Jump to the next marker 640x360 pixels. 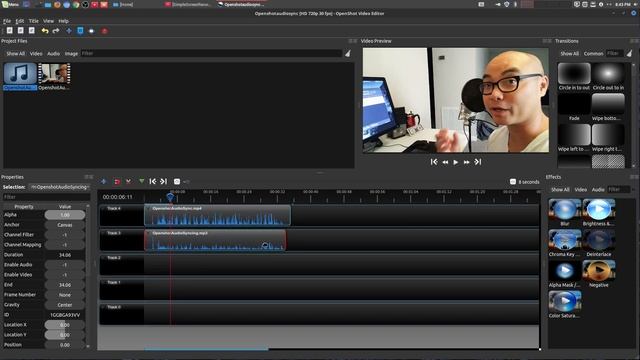(x=163, y=181)
